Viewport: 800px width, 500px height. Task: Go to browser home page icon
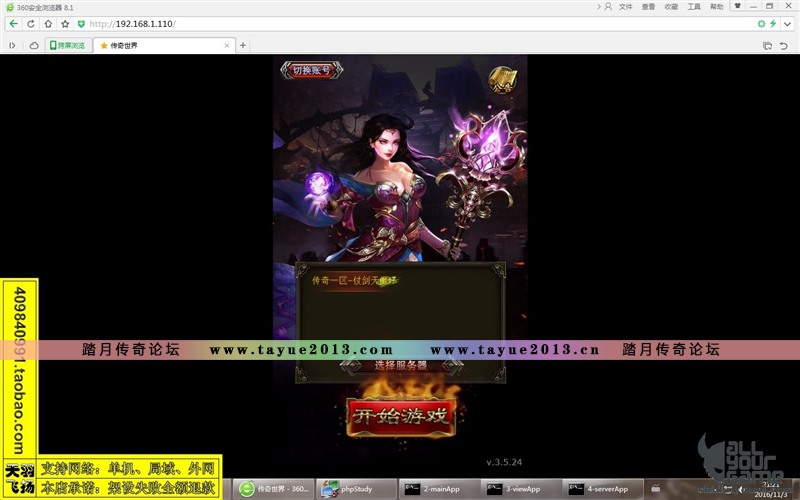pos(48,23)
